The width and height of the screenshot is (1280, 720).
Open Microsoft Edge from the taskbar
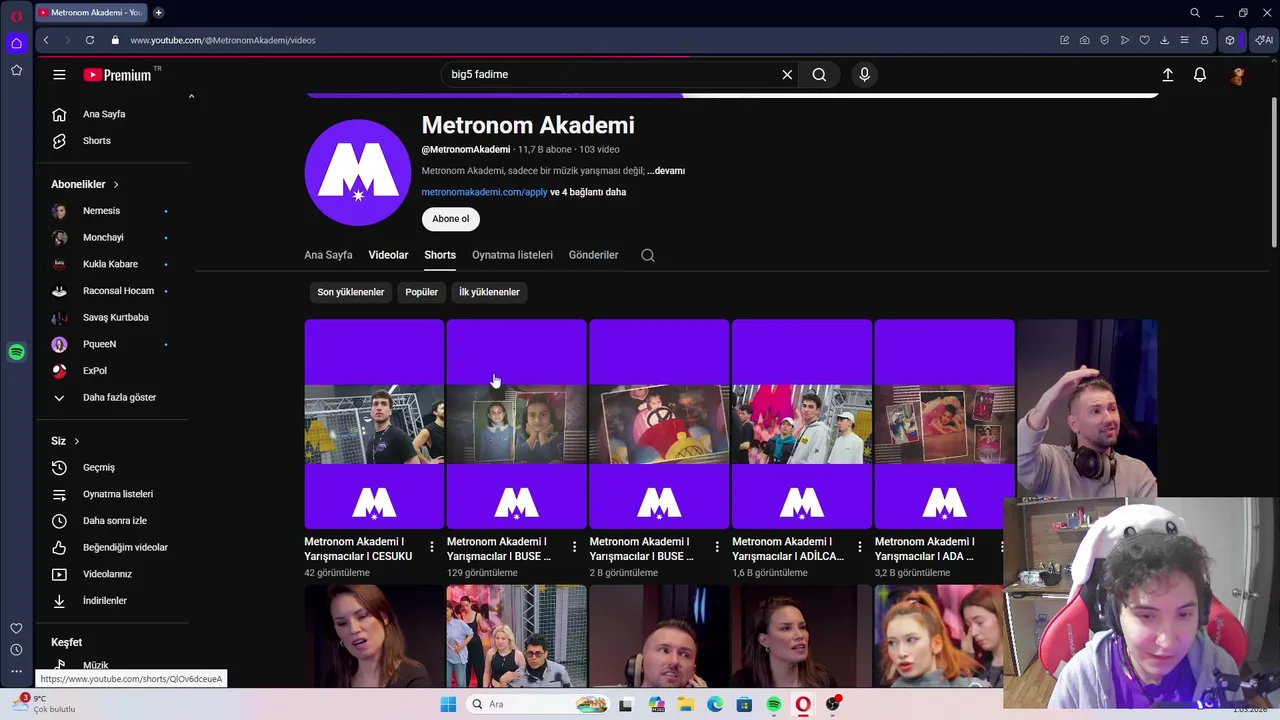(x=715, y=704)
